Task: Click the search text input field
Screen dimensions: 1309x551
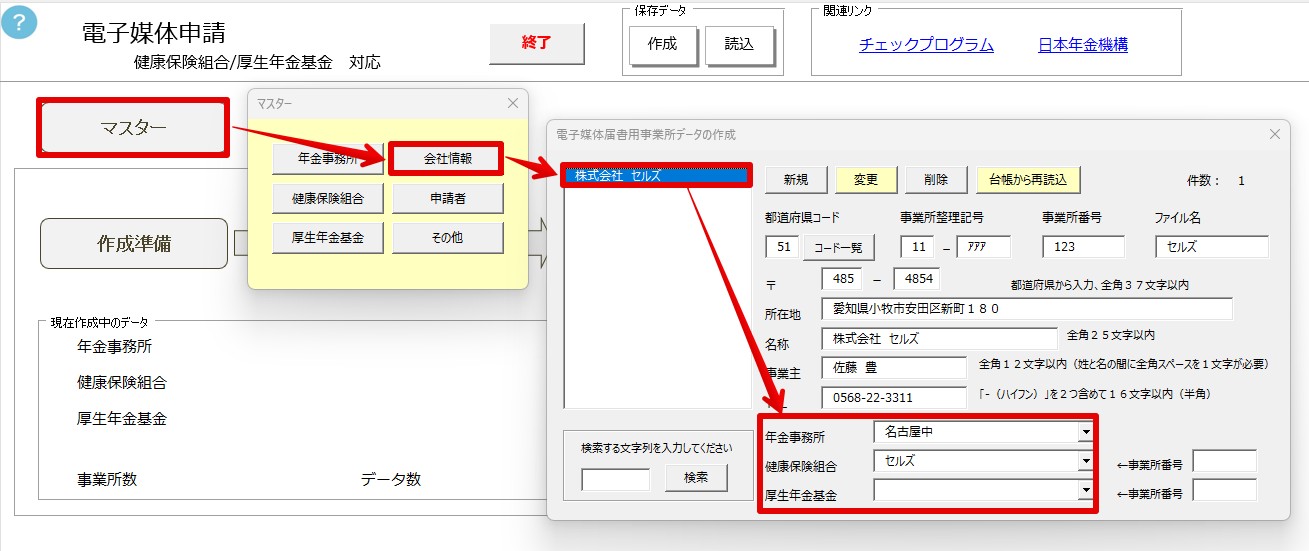Action: (616, 479)
